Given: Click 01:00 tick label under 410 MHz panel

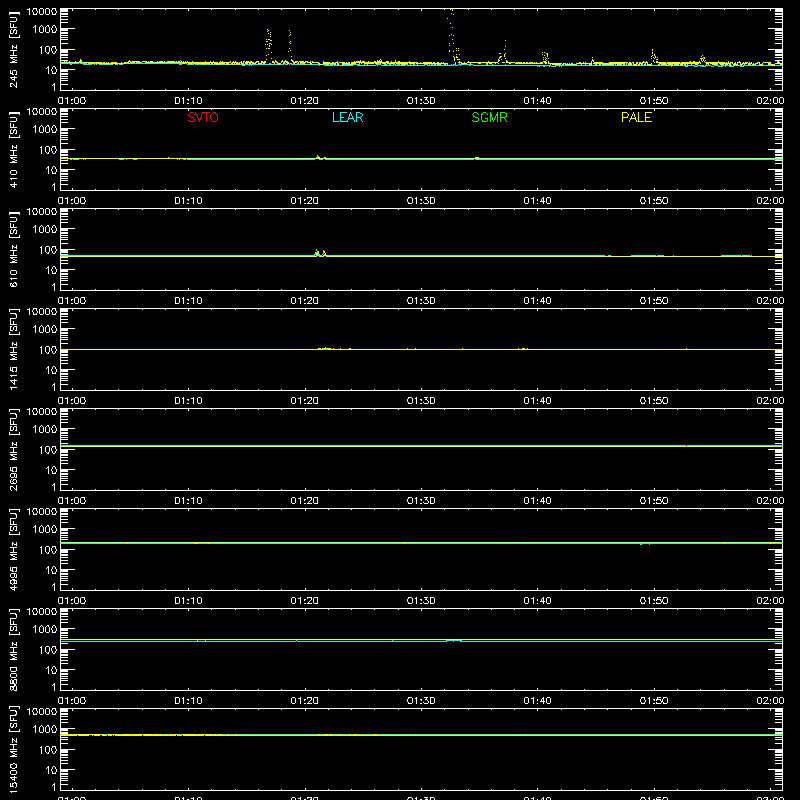Looking at the screenshot, I should point(72,201).
